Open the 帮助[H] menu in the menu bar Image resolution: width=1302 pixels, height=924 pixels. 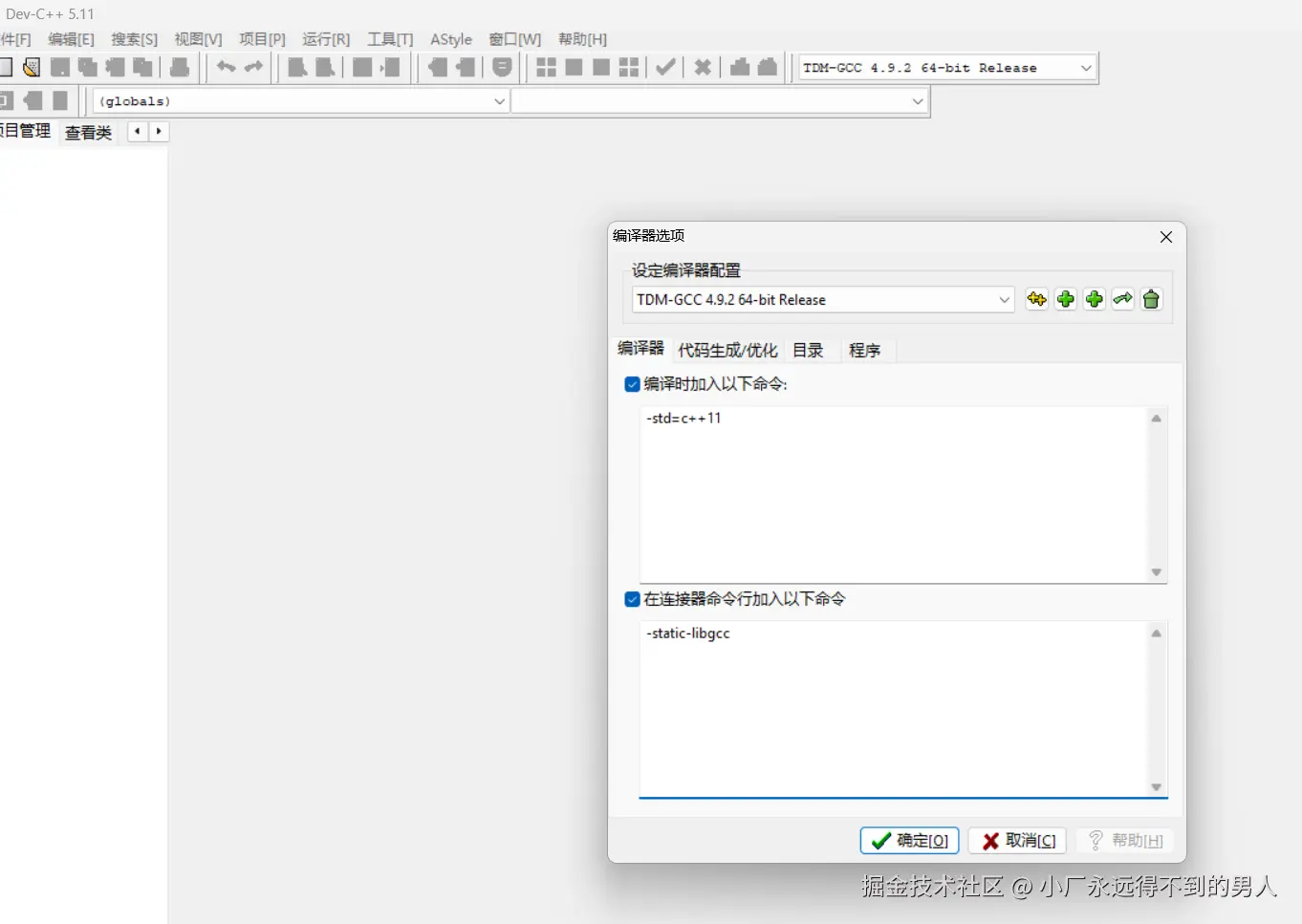pyautogui.click(x=582, y=39)
